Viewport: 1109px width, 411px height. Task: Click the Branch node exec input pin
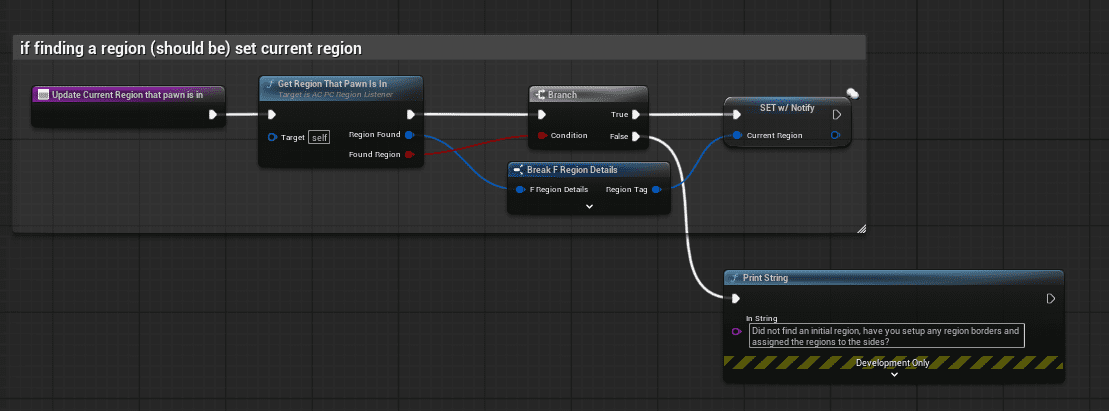click(x=542, y=115)
